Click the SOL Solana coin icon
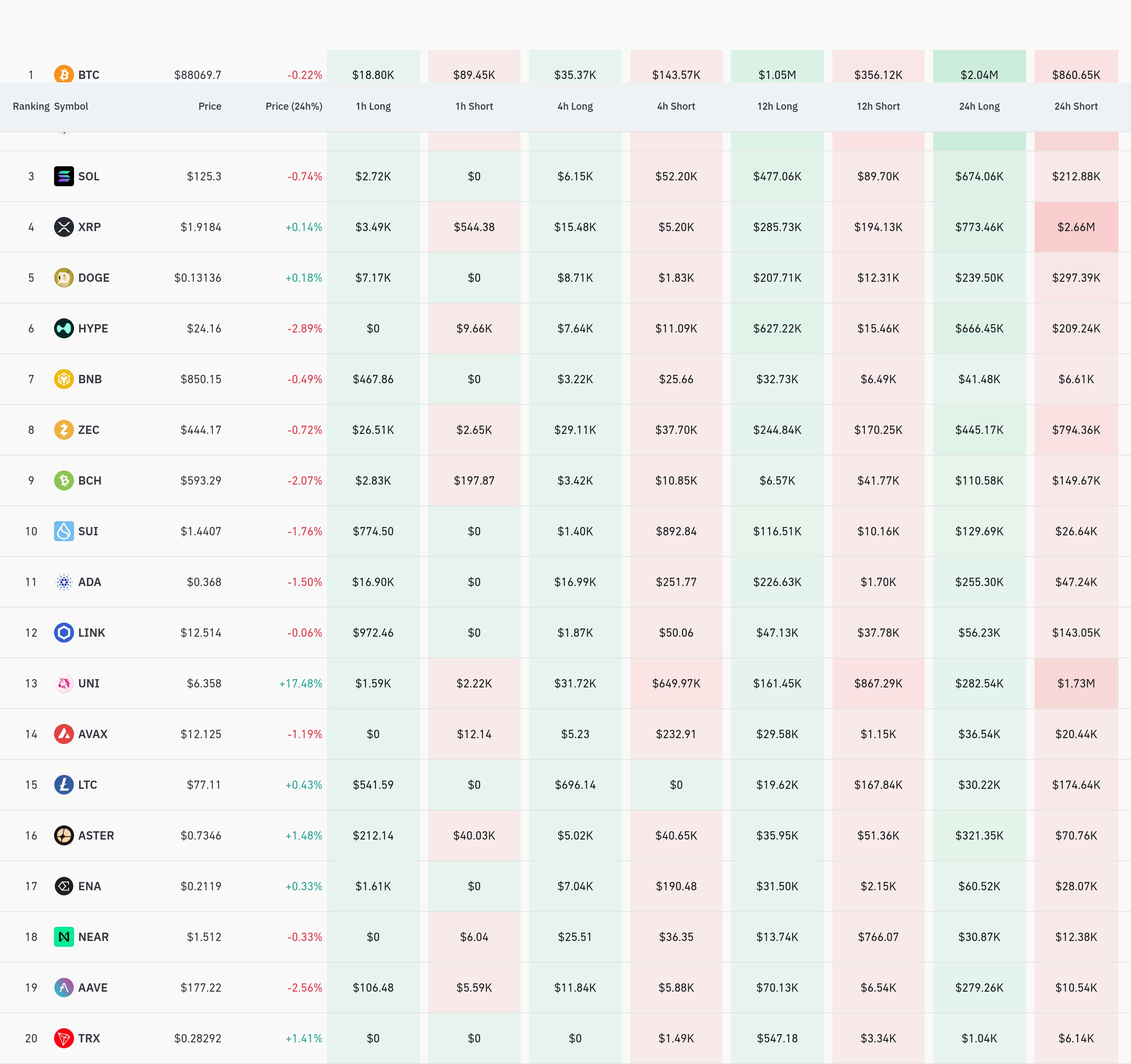 pyautogui.click(x=64, y=176)
